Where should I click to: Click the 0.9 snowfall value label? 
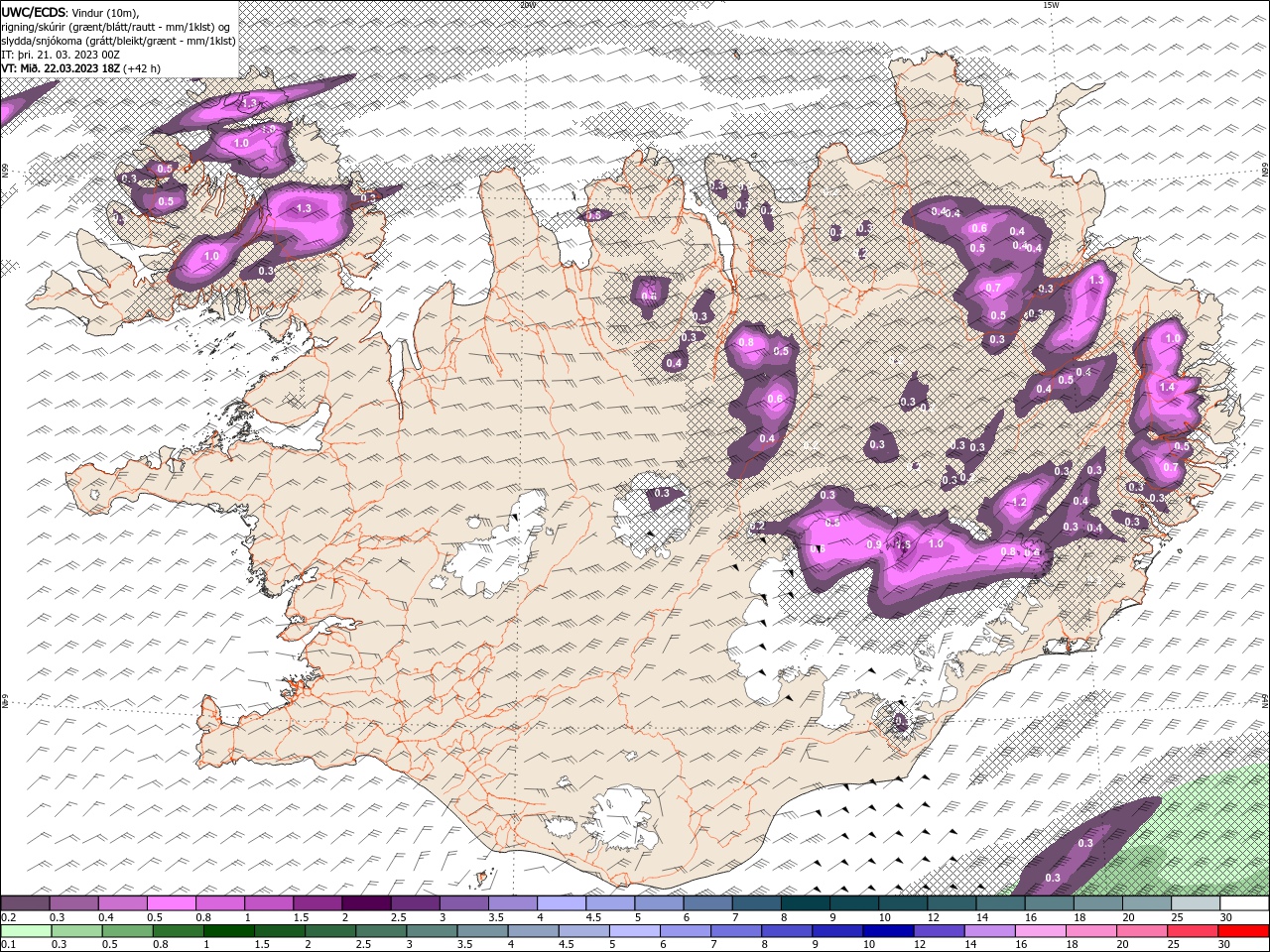874,544
